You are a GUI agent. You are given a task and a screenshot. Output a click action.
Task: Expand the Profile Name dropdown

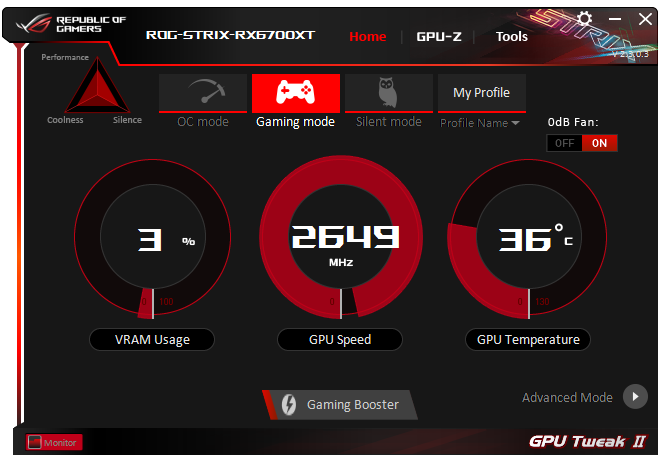(479, 123)
